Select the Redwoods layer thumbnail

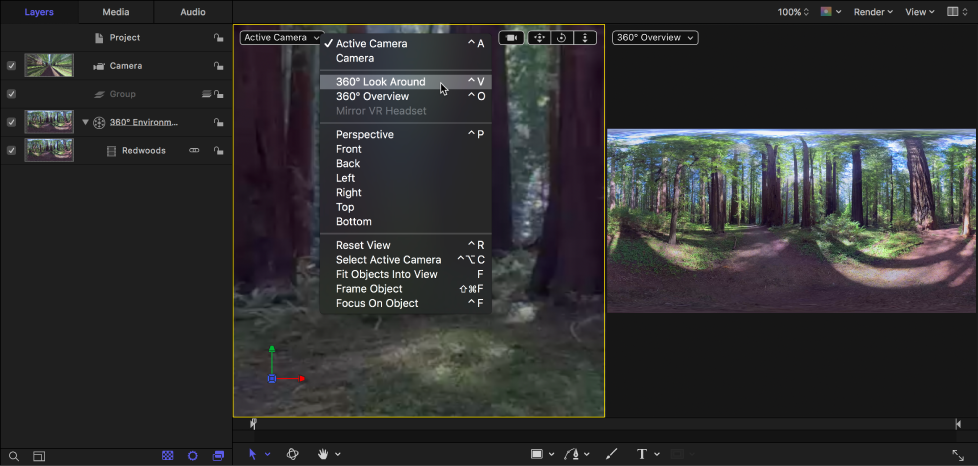(x=49, y=150)
